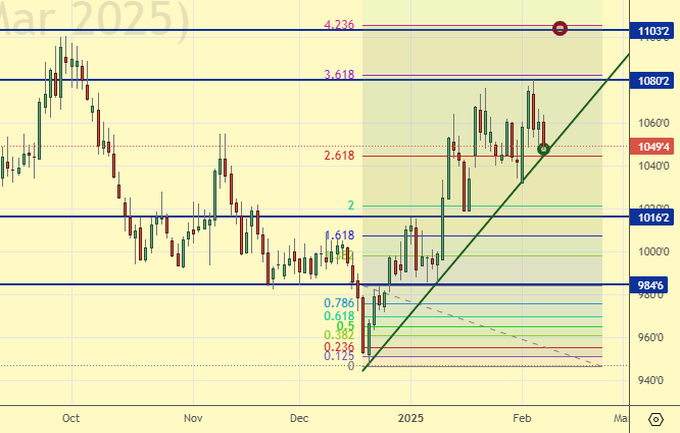This screenshot has height=433, width=680.
Task: Select the 1103'2 price label
Action: click(x=653, y=32)
